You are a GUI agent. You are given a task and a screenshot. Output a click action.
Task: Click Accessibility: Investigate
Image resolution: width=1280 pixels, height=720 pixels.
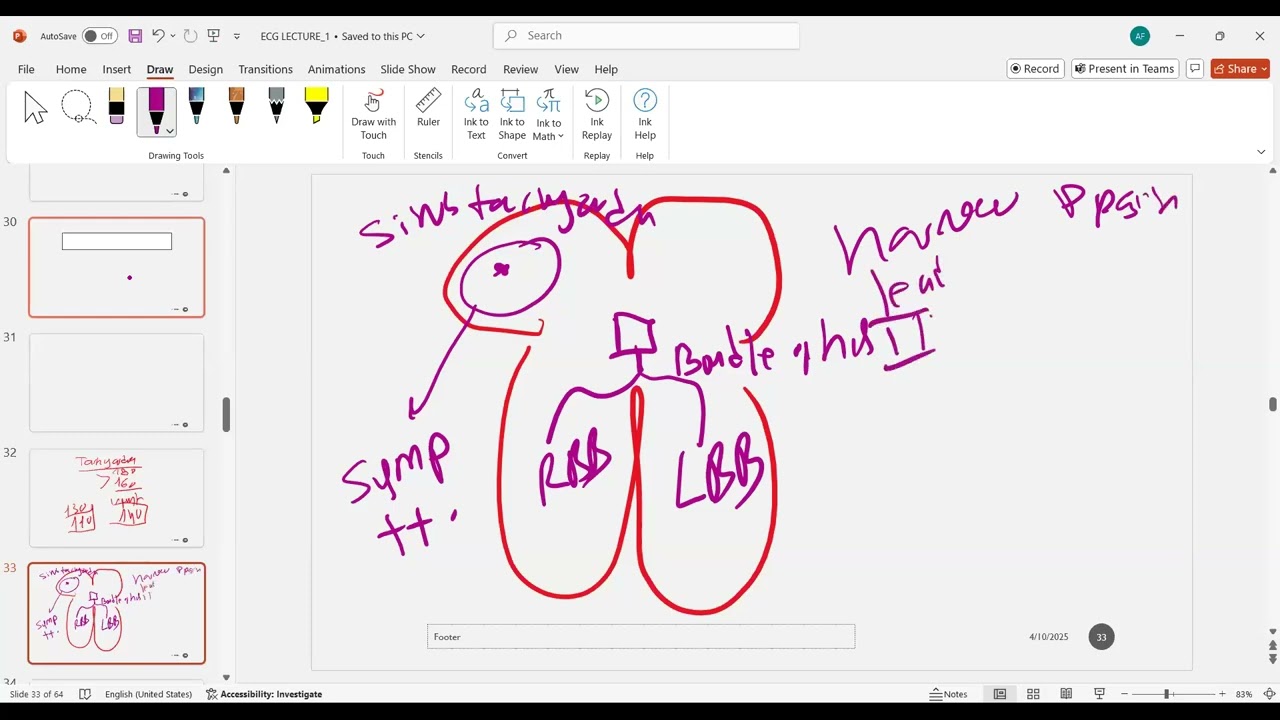tap(264, 694)
